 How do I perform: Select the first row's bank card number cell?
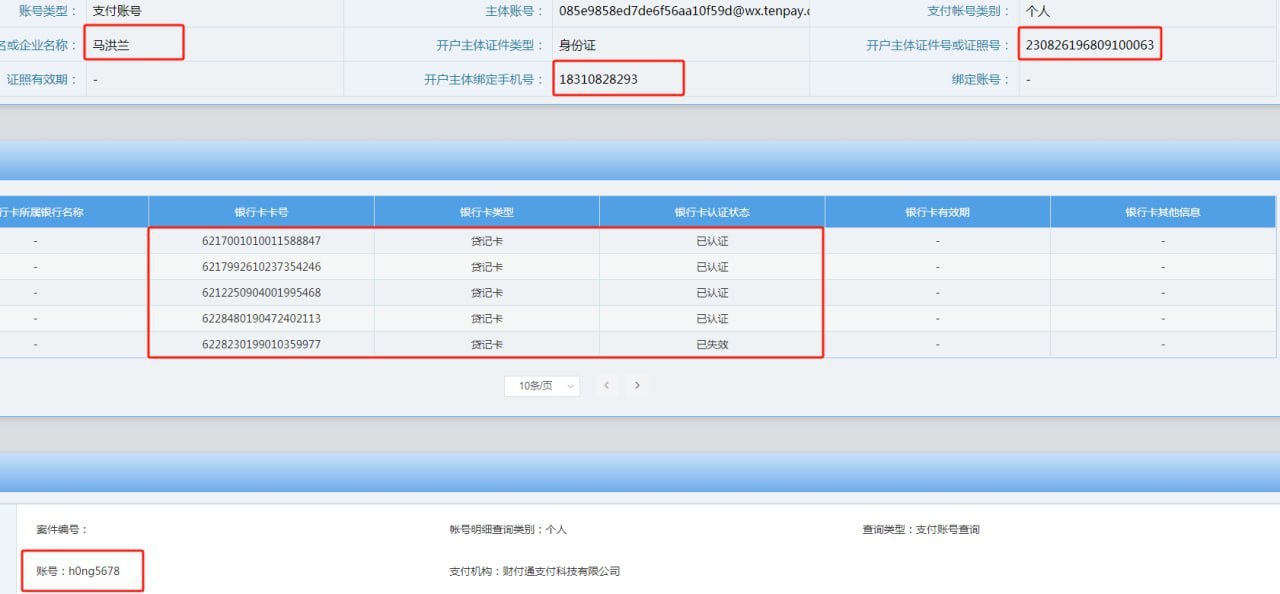(261, 241)
